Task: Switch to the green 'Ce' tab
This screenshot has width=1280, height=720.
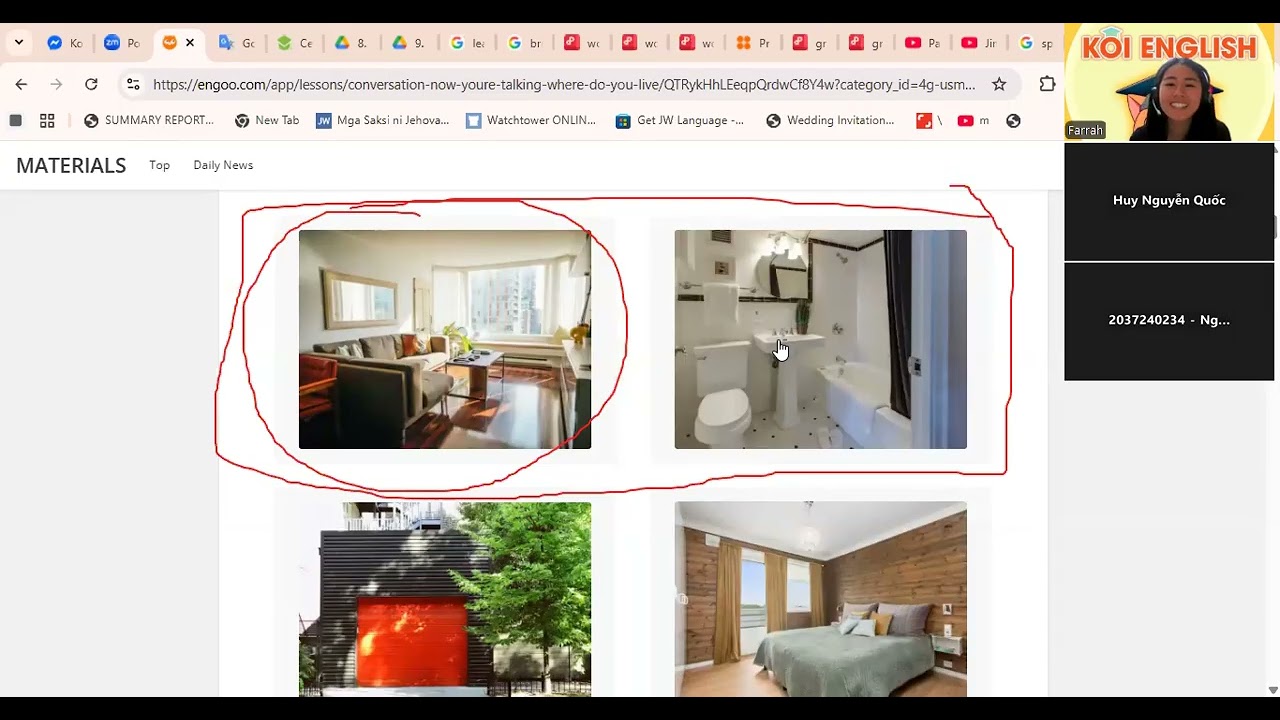Action: 294,43
